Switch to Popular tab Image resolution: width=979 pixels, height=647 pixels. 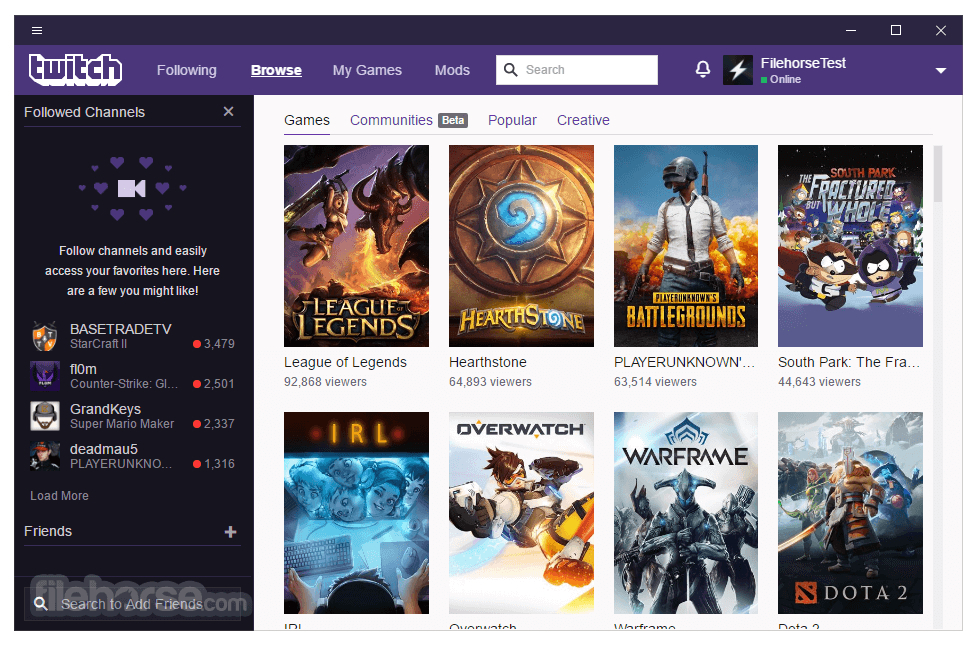click(x=512, y=120)
